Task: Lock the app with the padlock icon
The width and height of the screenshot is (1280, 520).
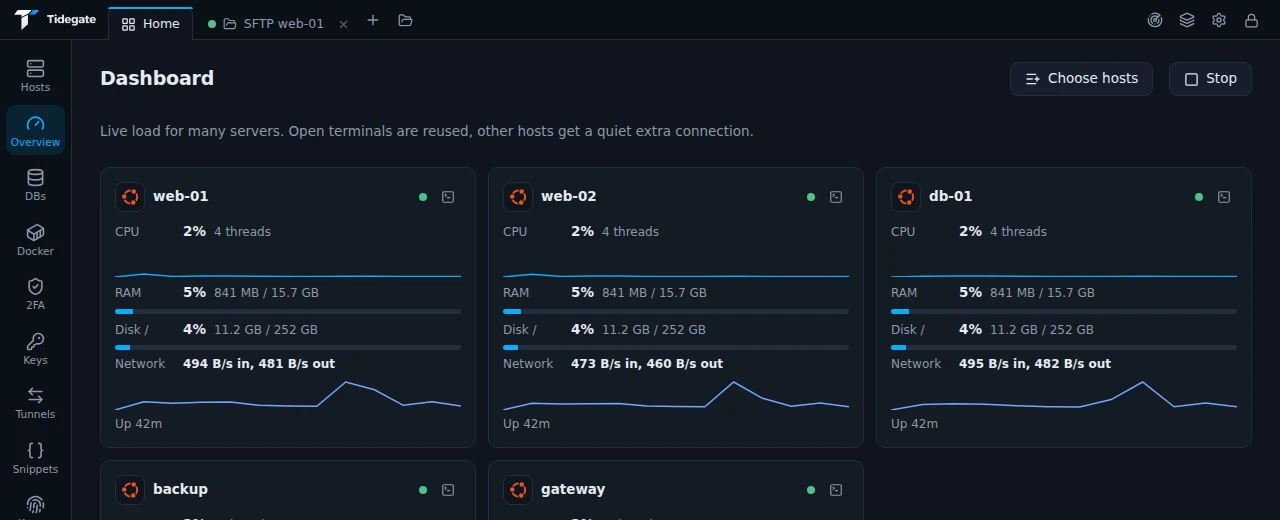Action: [1251, 20]
